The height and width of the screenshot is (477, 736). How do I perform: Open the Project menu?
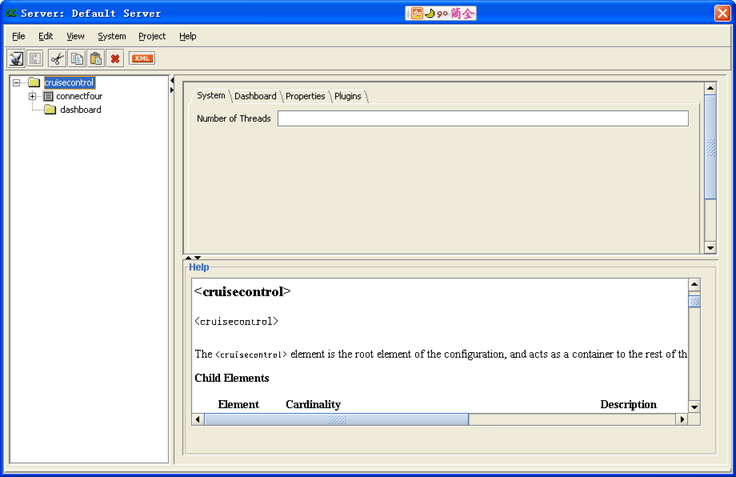[152, 36]
